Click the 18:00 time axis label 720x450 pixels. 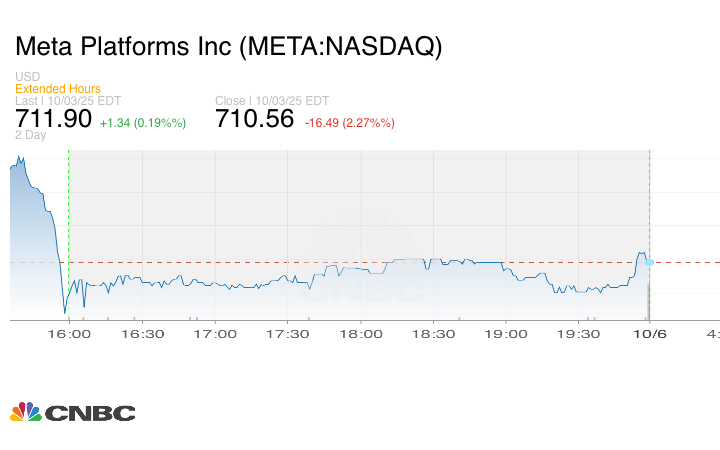[x=360, y=333]
